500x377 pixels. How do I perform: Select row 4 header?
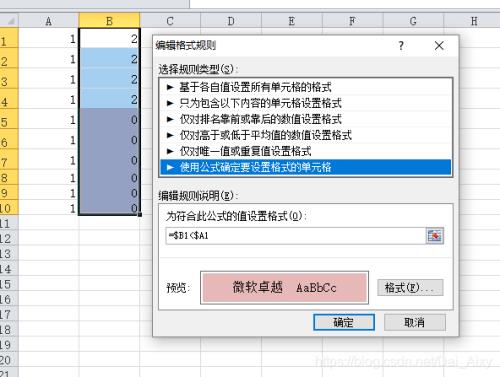tap(9, 99)
